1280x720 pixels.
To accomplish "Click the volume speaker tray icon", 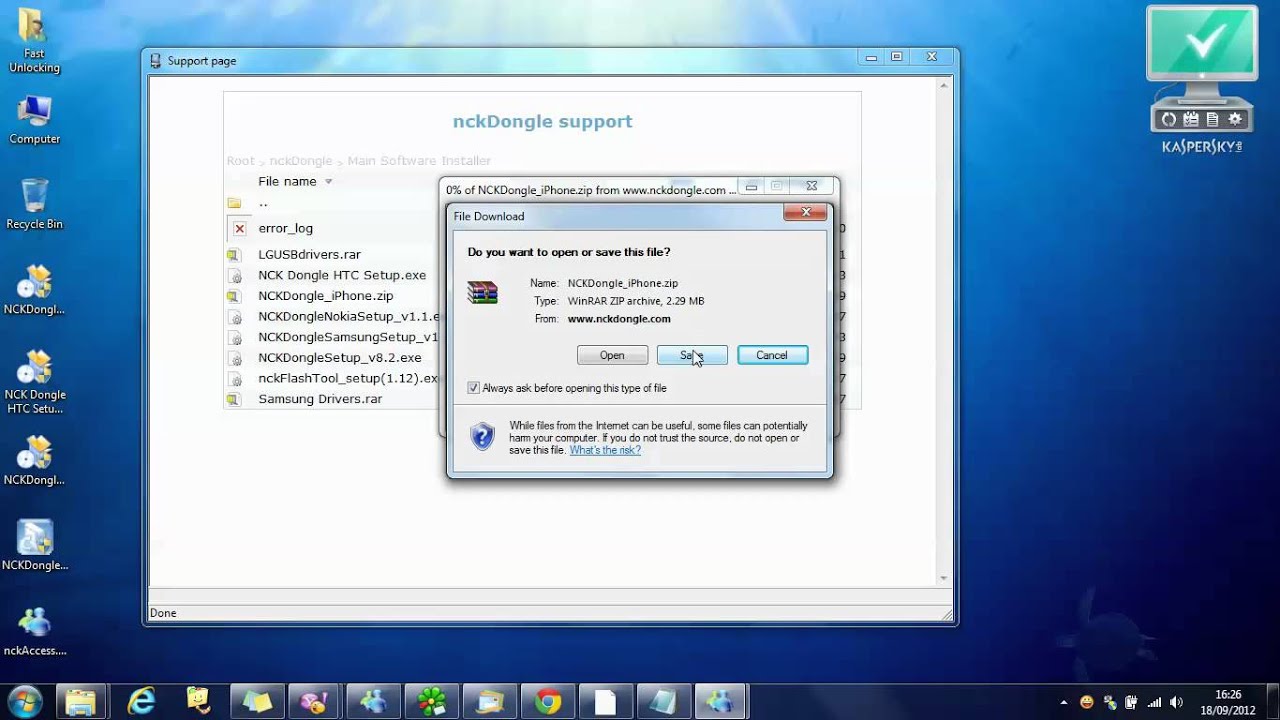I will pos(1176,702).
